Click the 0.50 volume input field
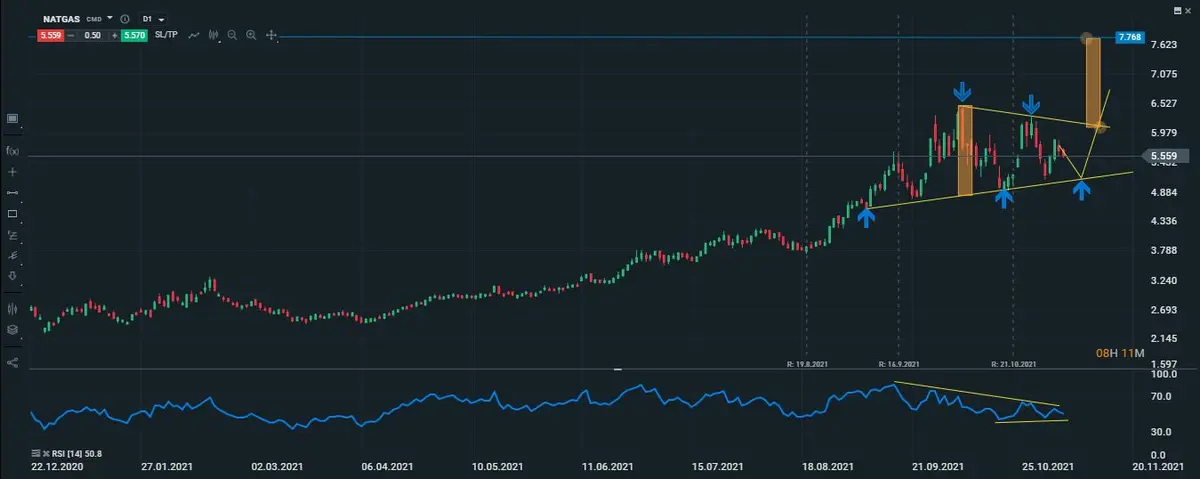 click(92, 36)
